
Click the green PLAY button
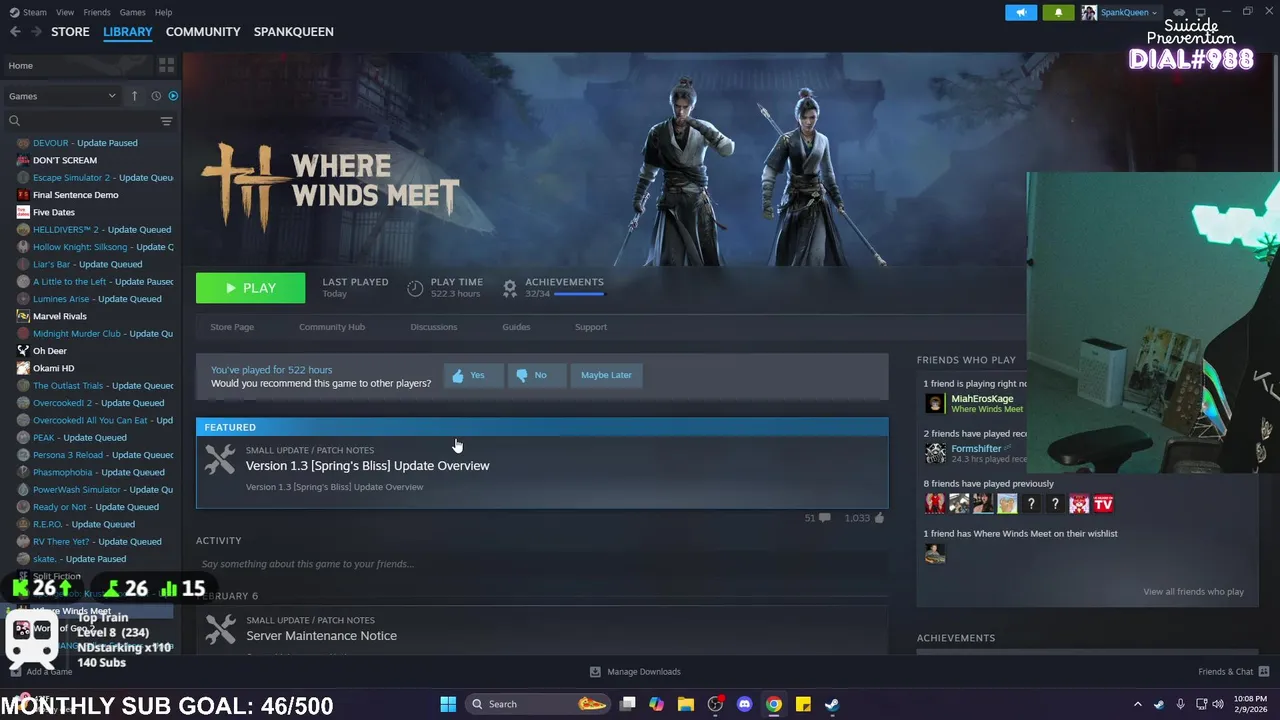pos(250,288)
